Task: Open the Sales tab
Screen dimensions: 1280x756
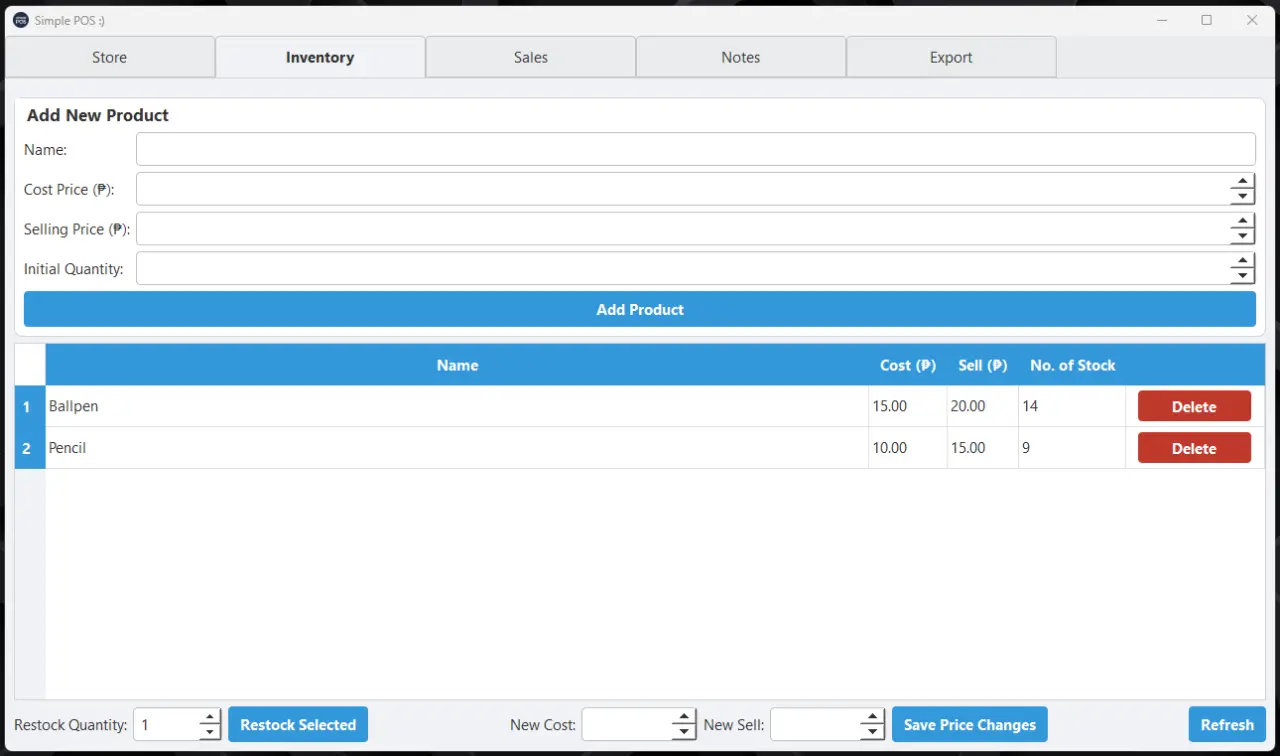Action: click(x=531, y=57)
